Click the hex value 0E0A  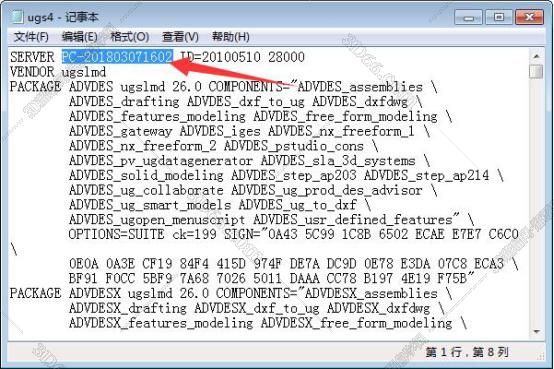point(84,264)
